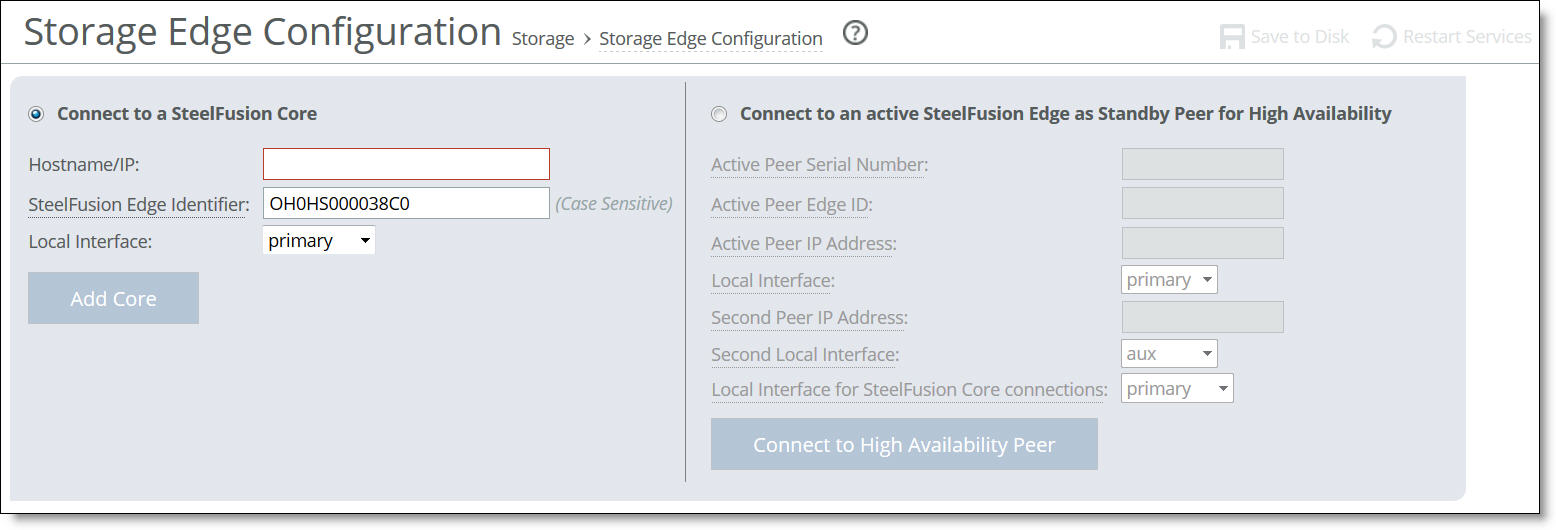Open the standby peer Local Interface dropdown
This screenshot has height=530, width=1556.
1169,280
